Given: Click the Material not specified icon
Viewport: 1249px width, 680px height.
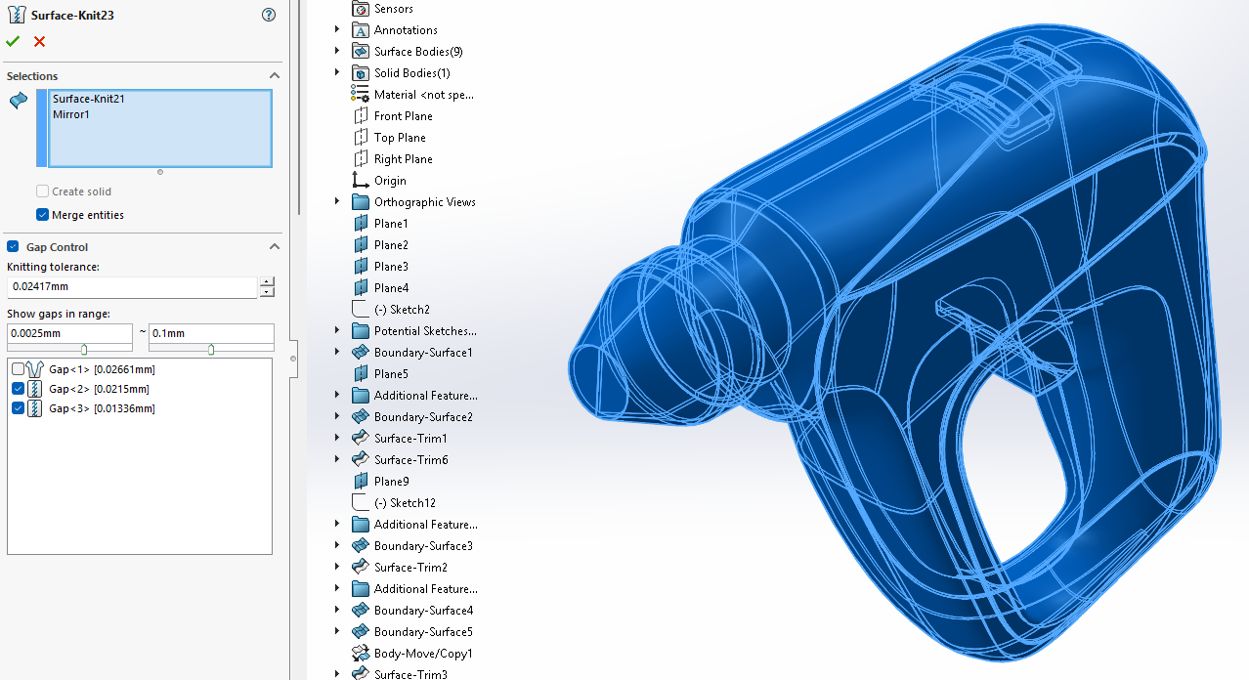Looking at the screenshot, I should pyautogui.click(x=361, y=94).
